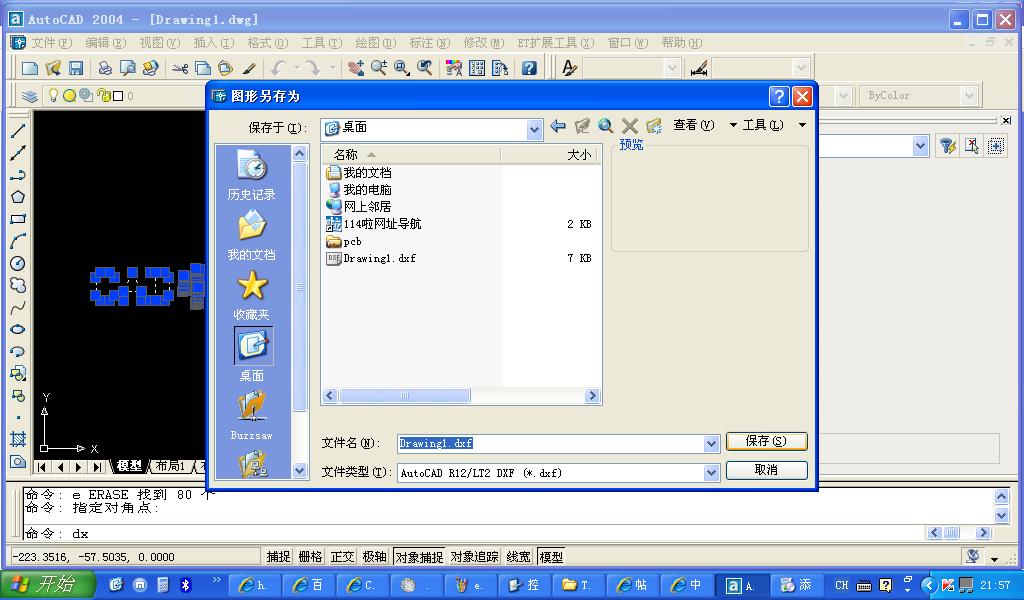
Task: Click the toolbar Help question mark icon
Action: click(529, 68)
